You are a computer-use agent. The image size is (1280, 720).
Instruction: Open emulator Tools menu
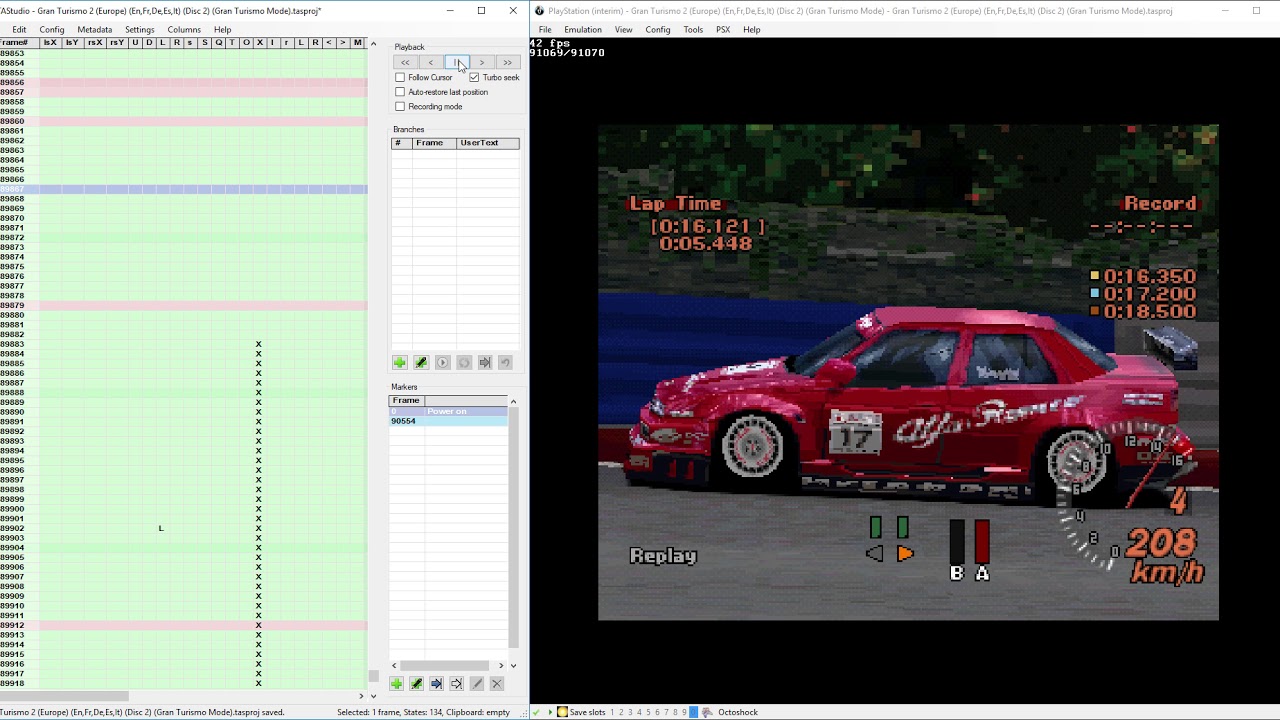tap(693, 29)
